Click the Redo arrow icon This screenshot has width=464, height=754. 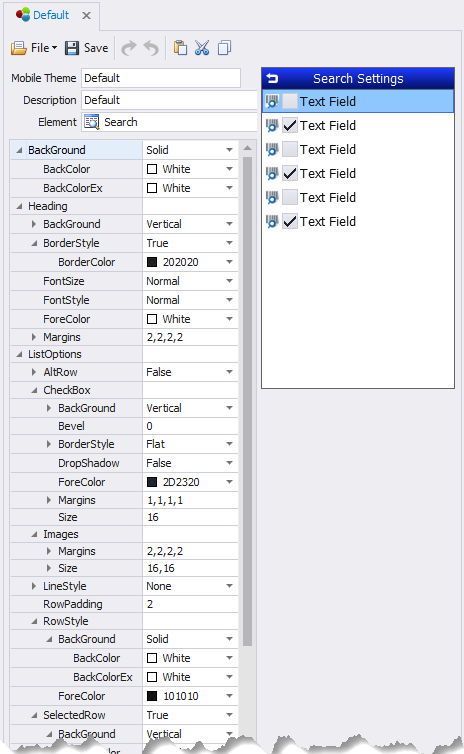coord(128,48)
